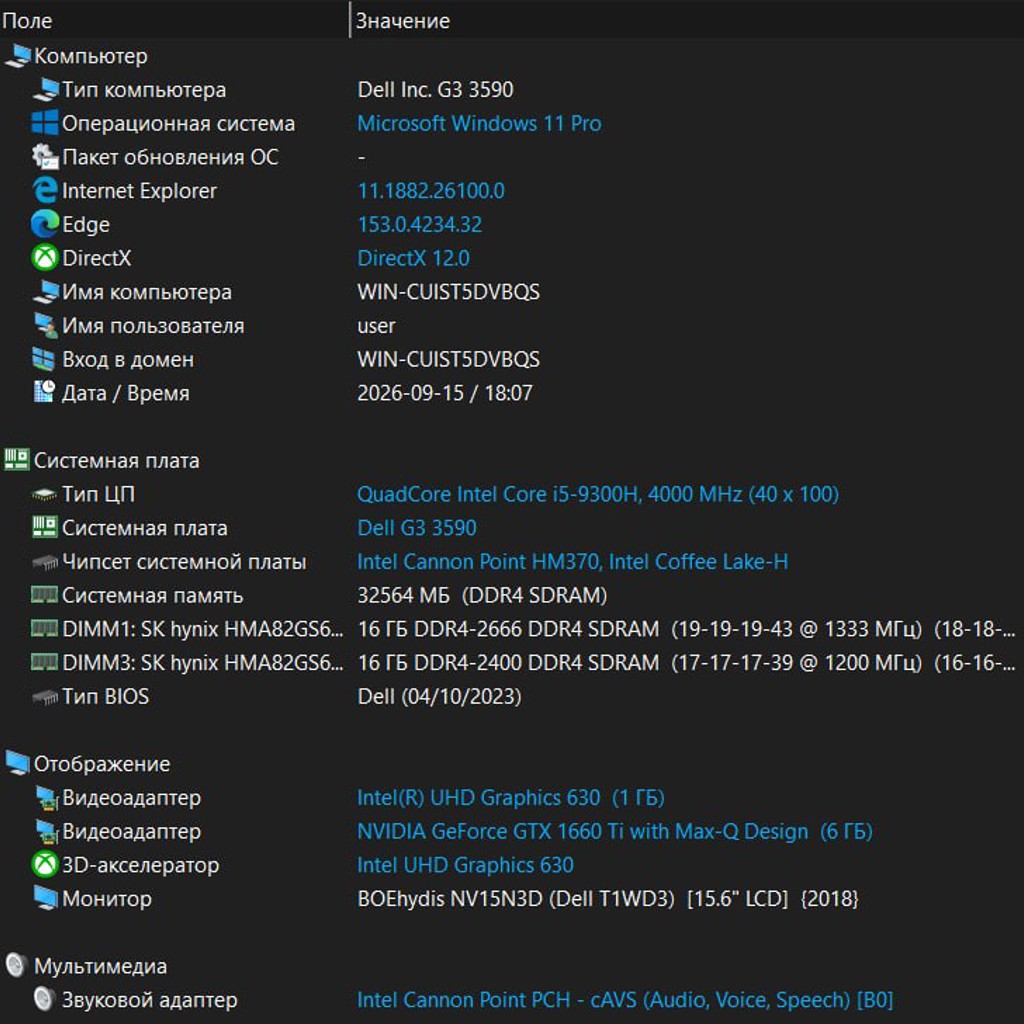Click the Дата / Время clock icon
This screenshot has height=1024, width=1024.
(x=44, y=392)
